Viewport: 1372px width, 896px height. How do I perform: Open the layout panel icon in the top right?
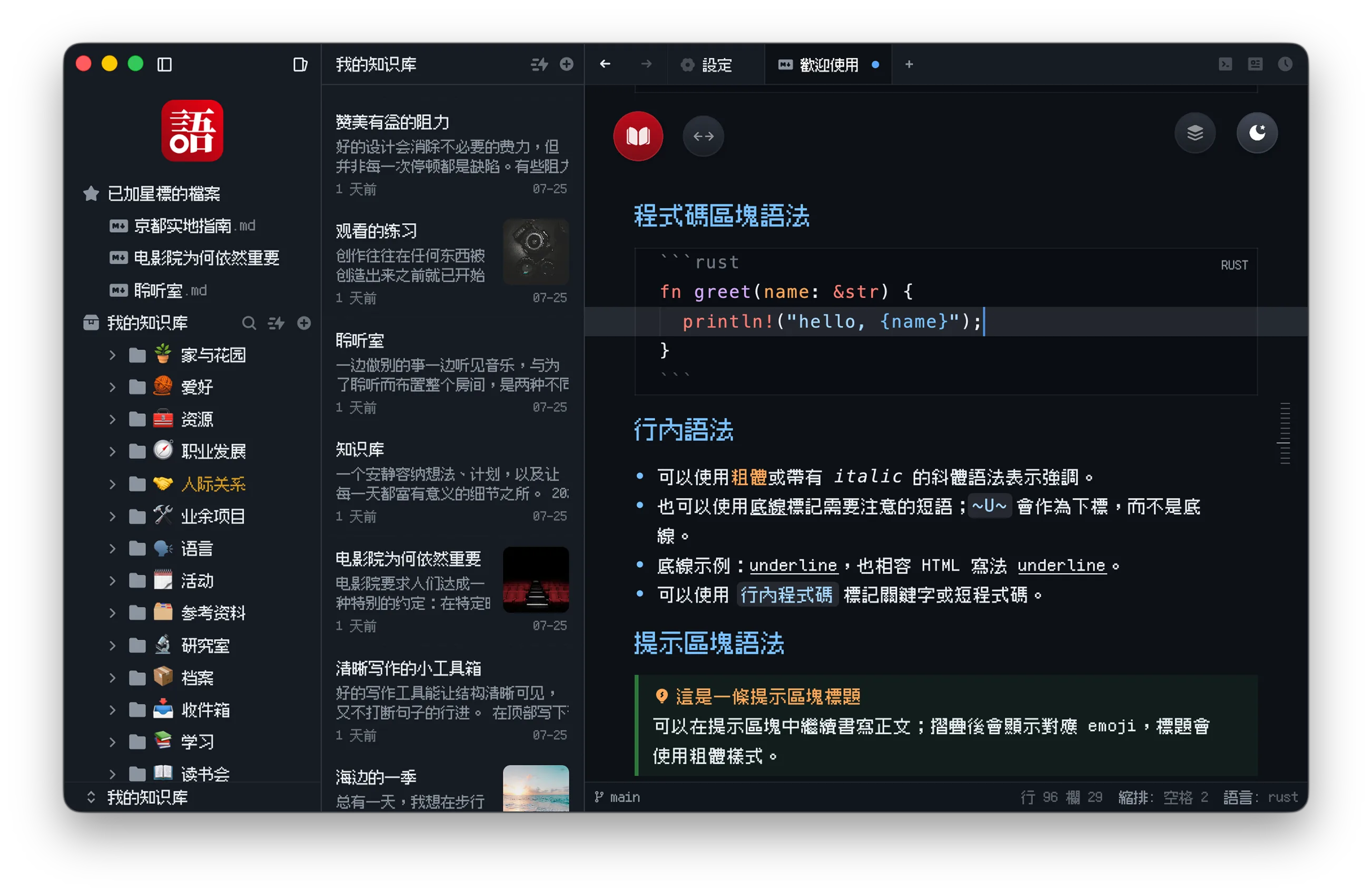click(x=1256, y=64)
